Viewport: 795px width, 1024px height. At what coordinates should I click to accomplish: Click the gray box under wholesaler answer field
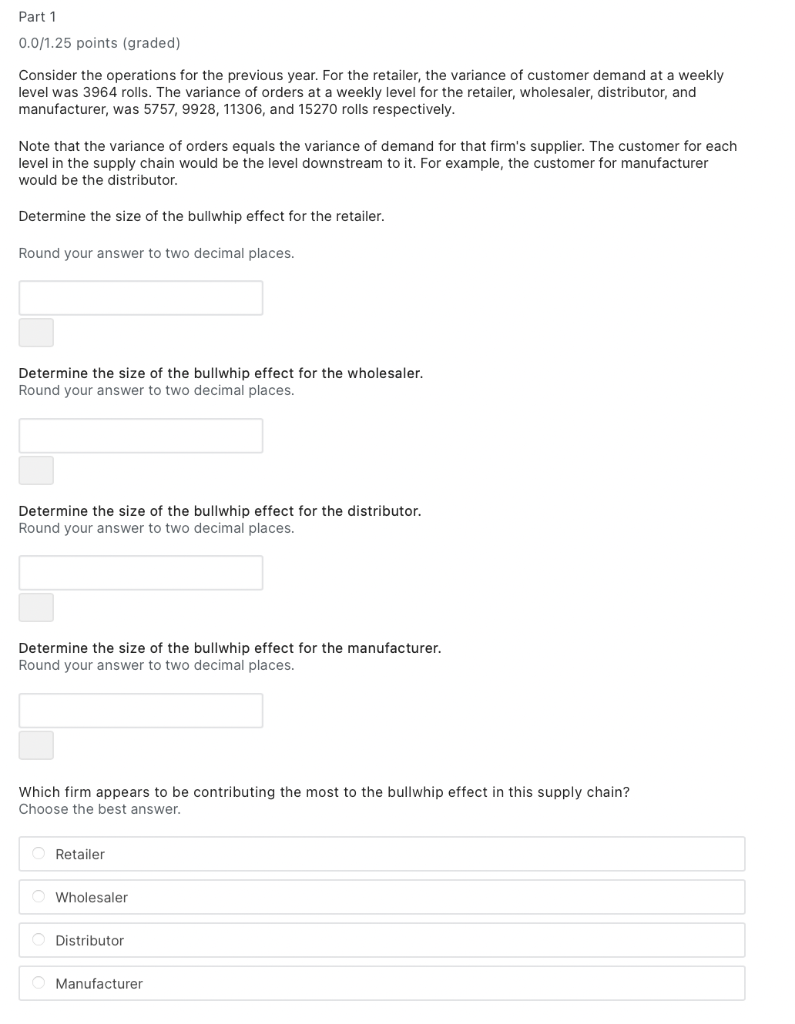pos(36,470)
